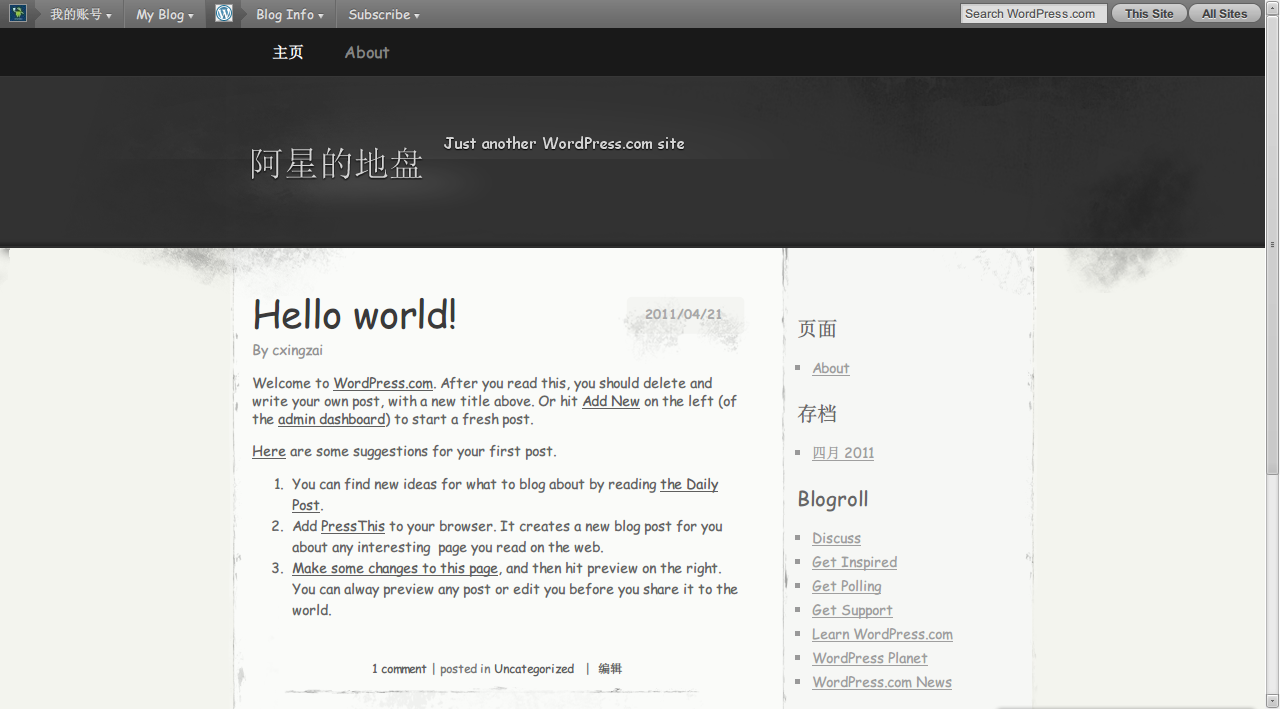Click the Search WordPress.com field
Image resolution: width=1280 pixels, height=709 pixels.
[x=1032, y=14]
